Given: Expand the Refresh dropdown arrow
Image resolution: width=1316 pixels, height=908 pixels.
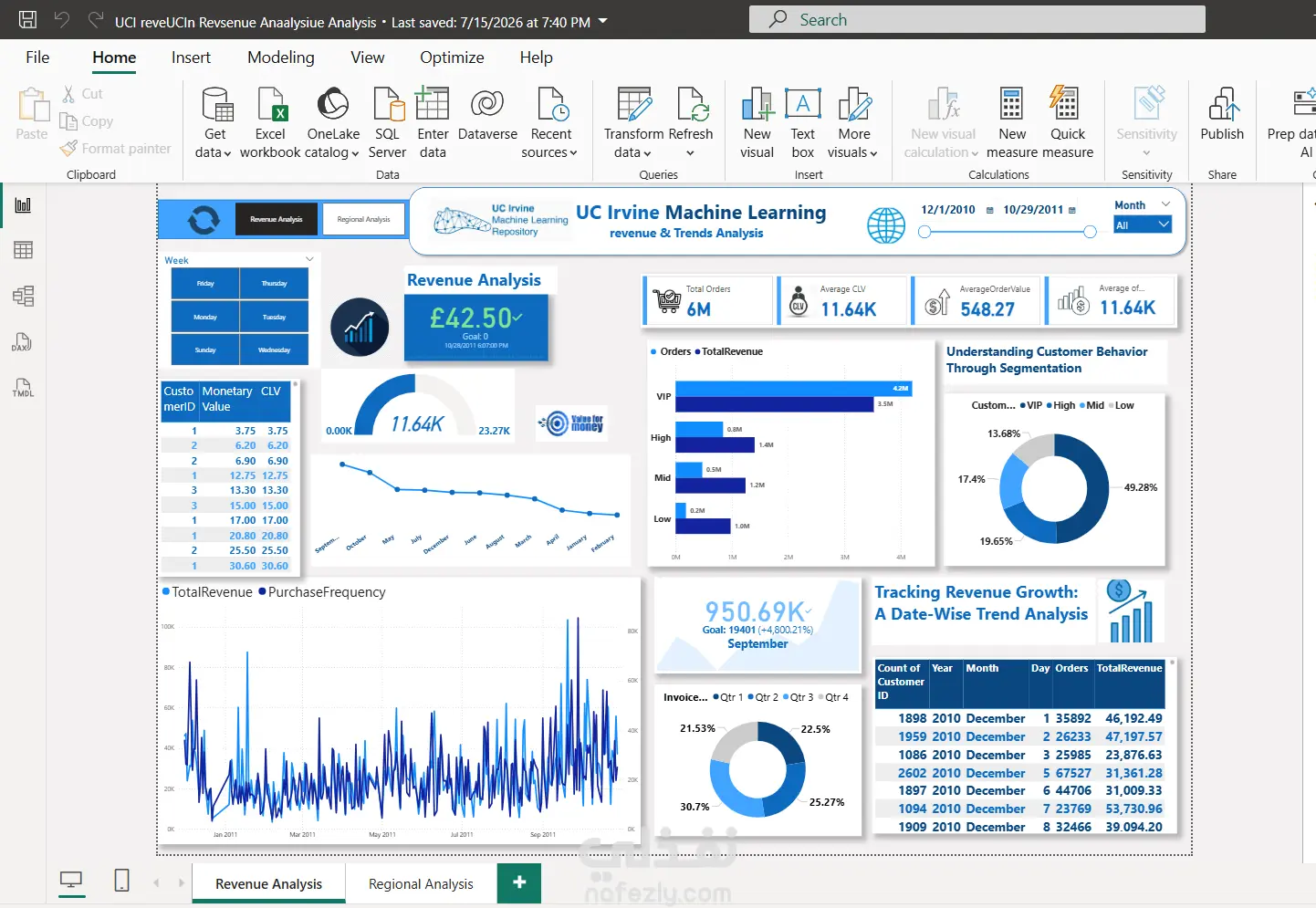Looking at the screenshot, I should click(690, 153).
